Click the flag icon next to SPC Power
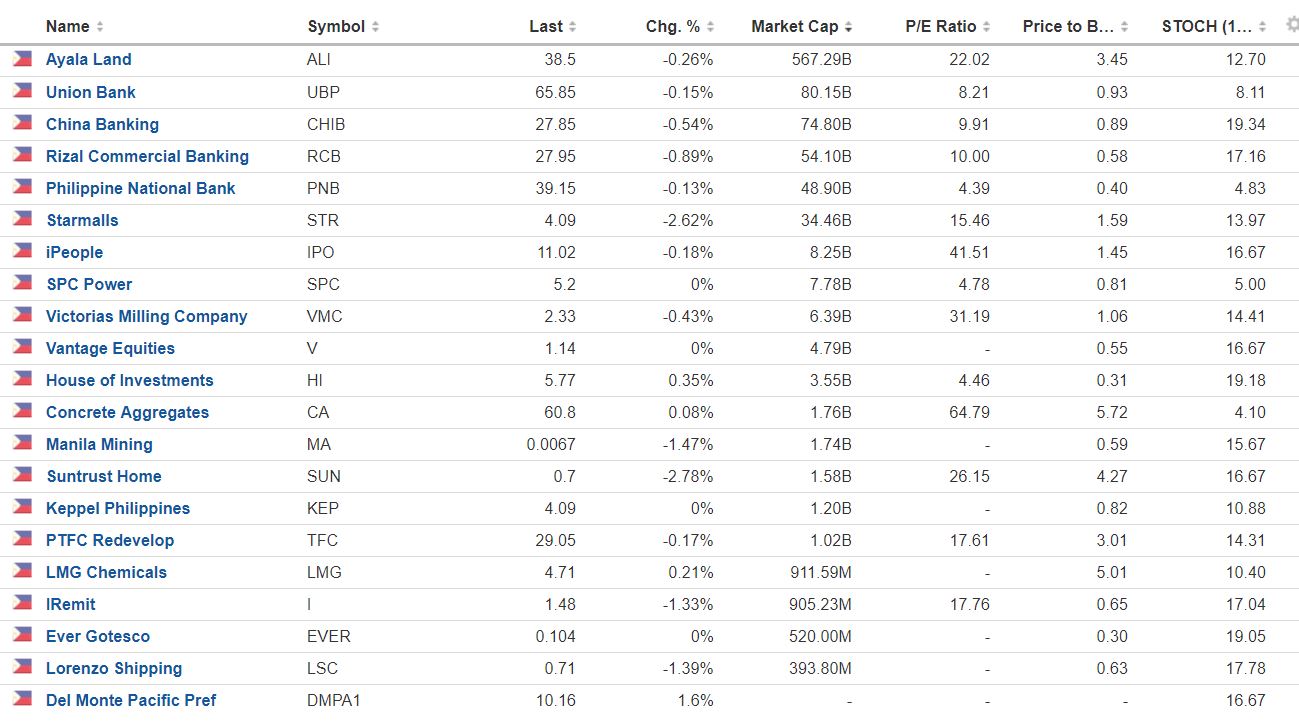This screenshot has width=1299, height=721. click(x=19, y=283)
